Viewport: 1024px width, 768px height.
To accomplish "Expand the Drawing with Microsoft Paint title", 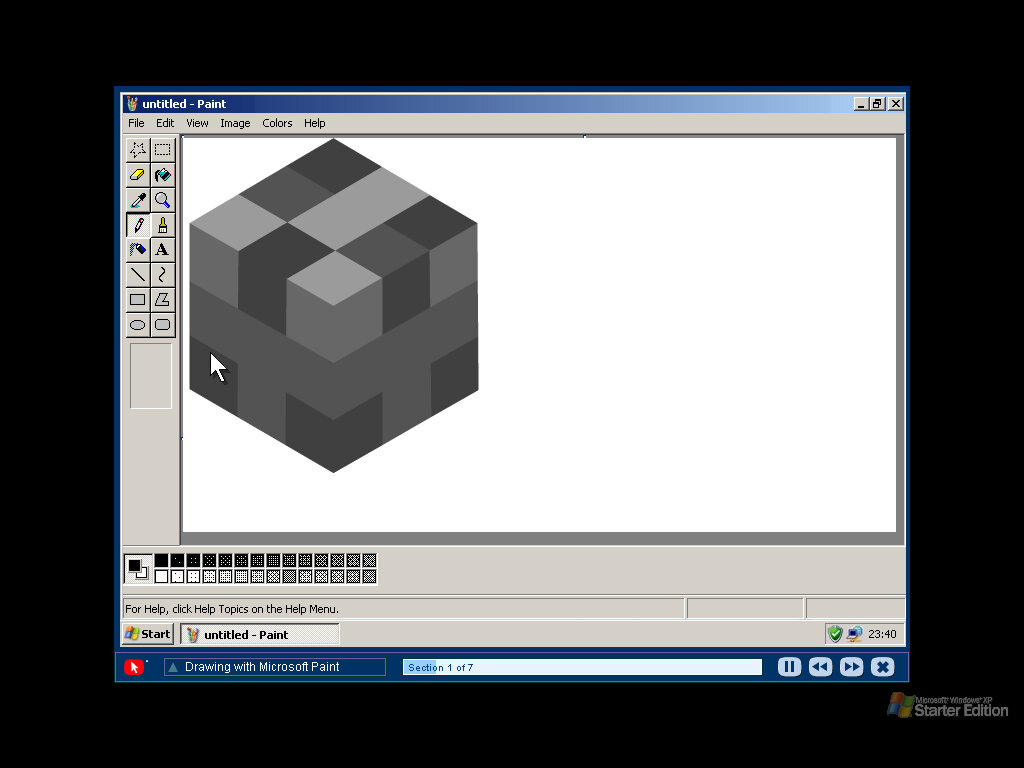I will coord(173,667).
